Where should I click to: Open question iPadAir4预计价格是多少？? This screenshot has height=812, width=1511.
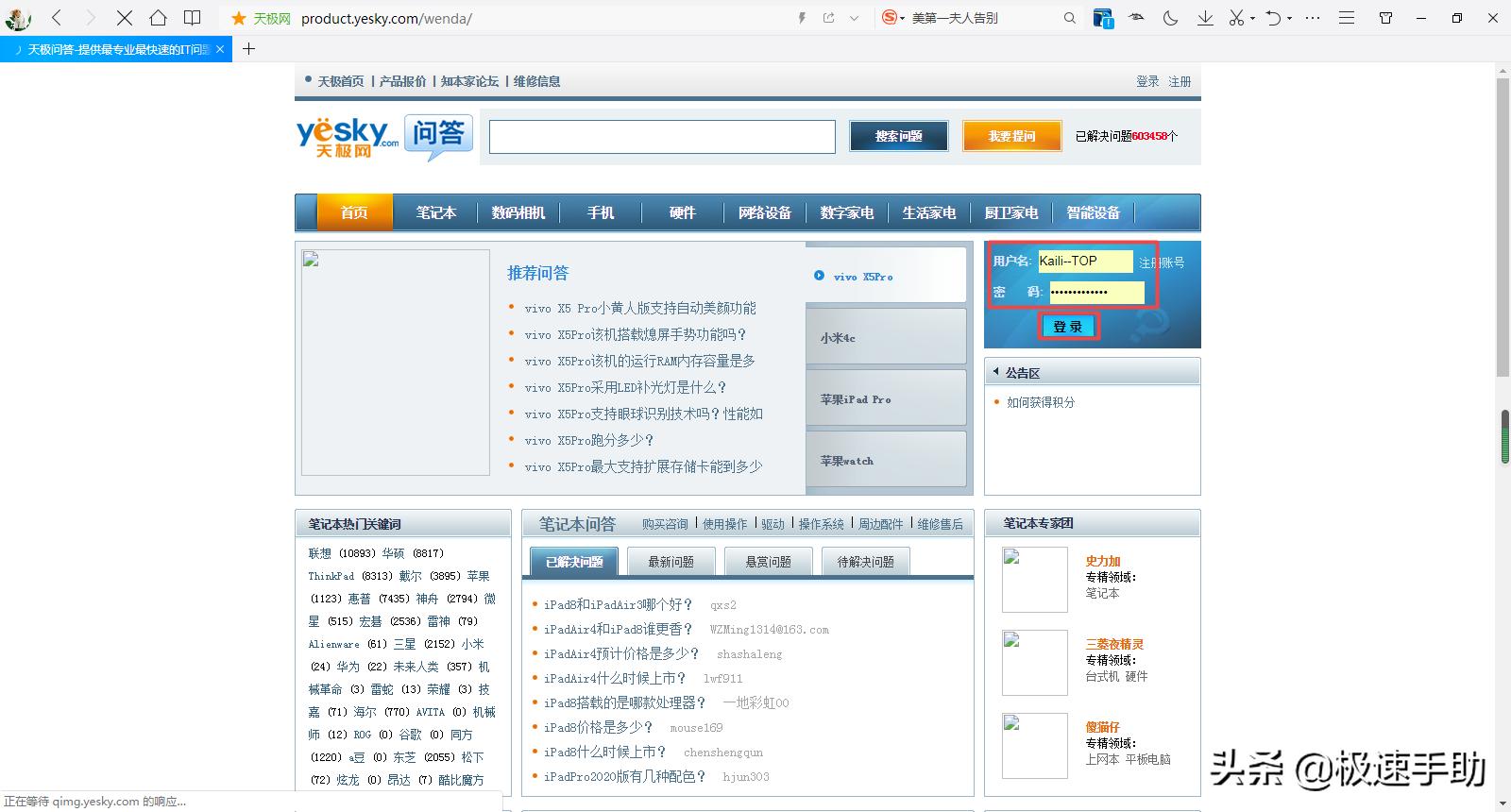(x=621, y=653)
